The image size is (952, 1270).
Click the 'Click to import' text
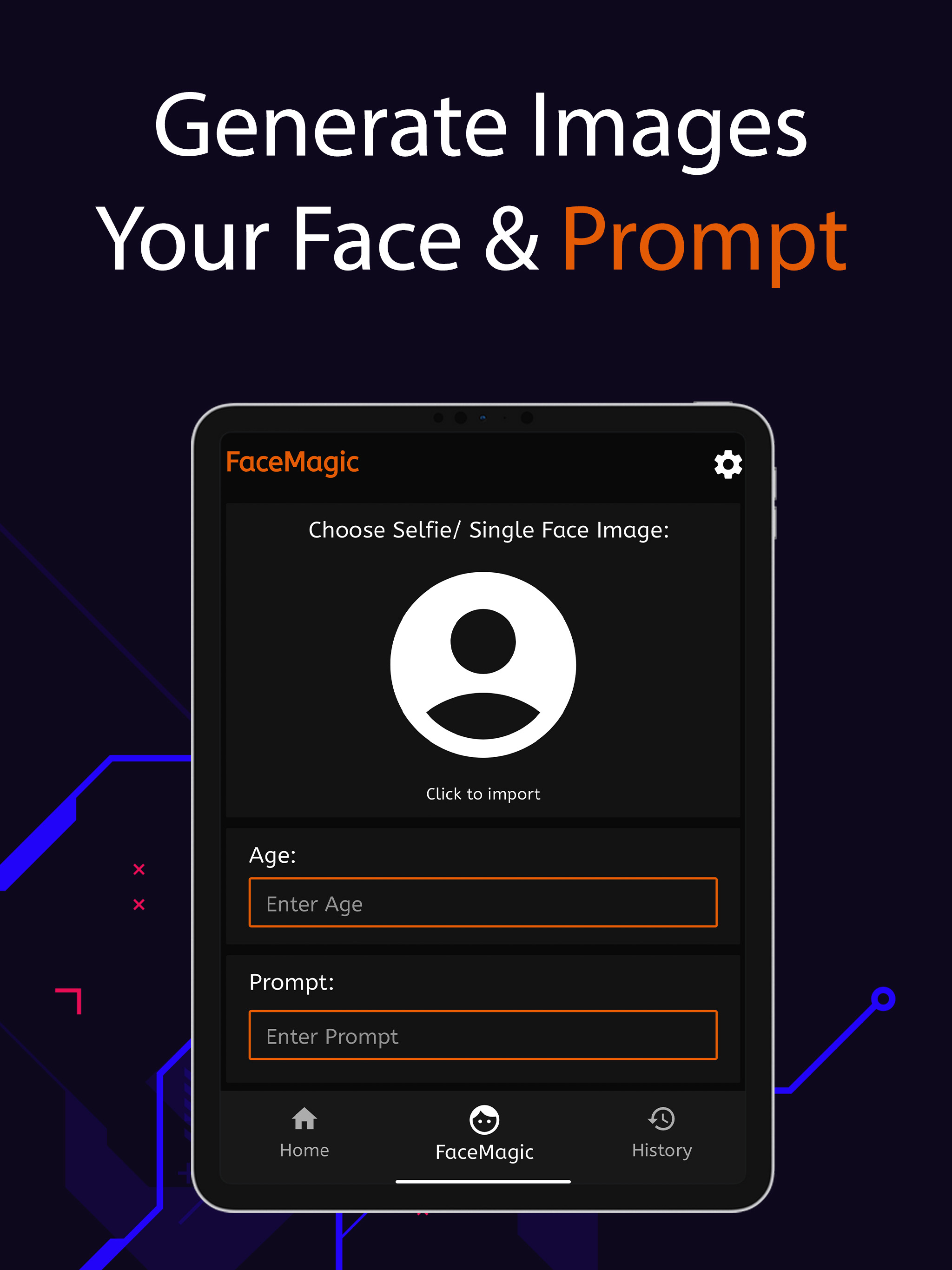pyautogui.click(x=483, y=794)
